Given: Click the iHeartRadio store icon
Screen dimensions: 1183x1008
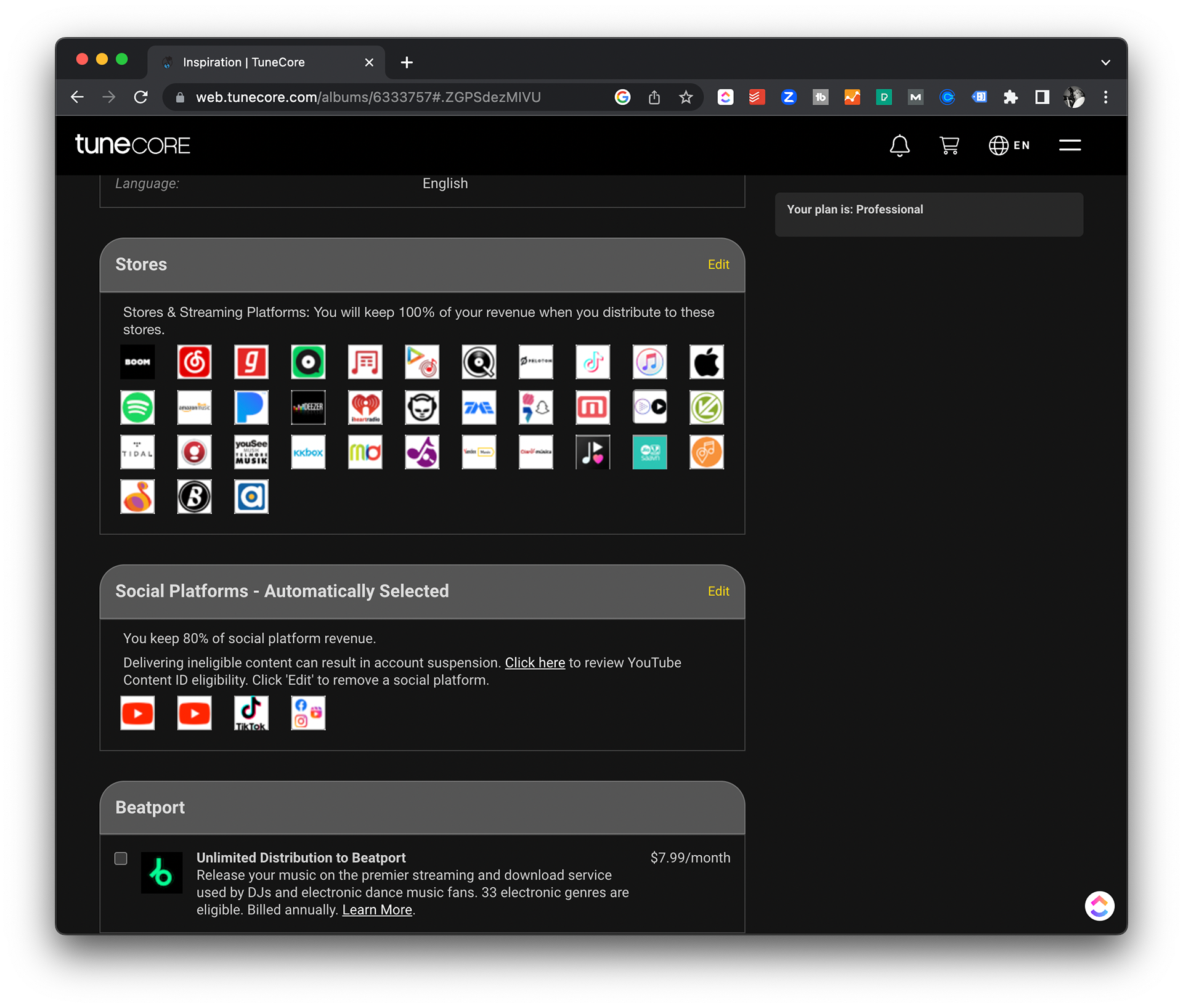Looking at the screenshot, I should tap(365, 407).
